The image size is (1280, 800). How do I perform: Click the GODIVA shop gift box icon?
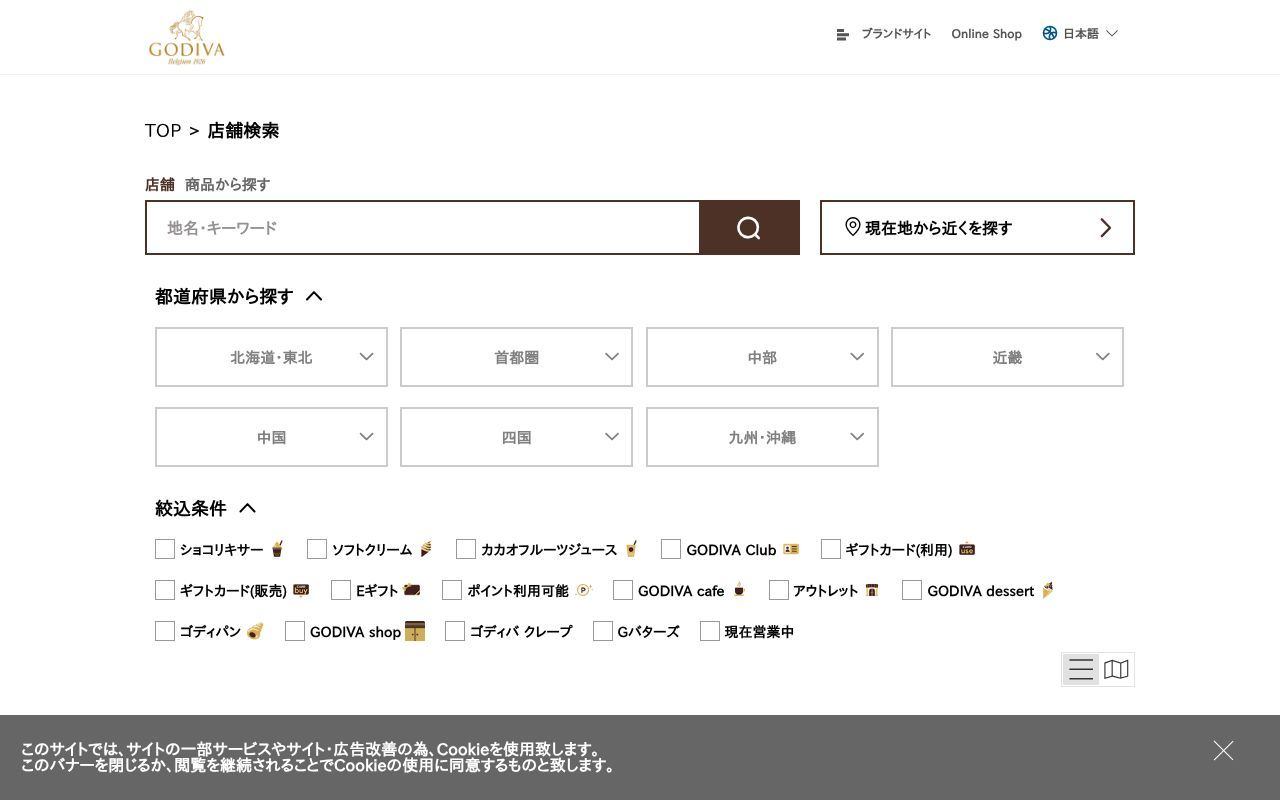(x=415, y=631)
